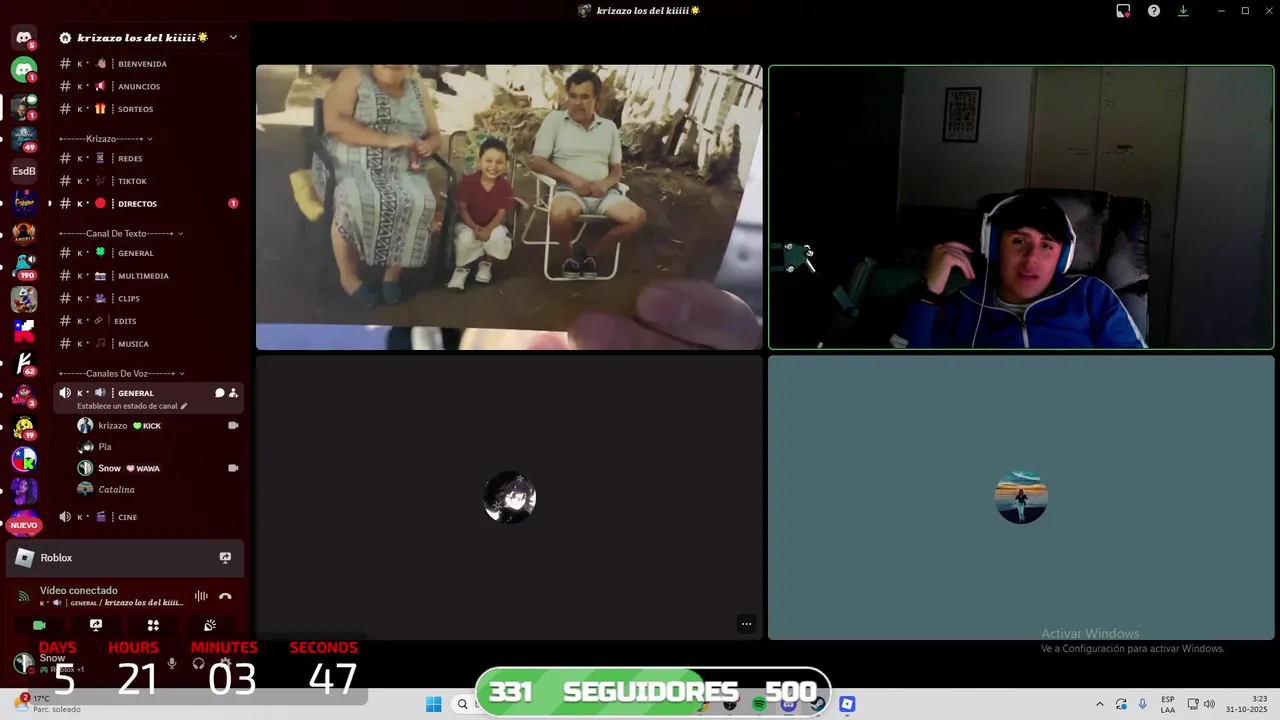The height and width of the screenshot is (720, 1280).
Task: Click the green download update icon
Action: [x=1183, y=11]
